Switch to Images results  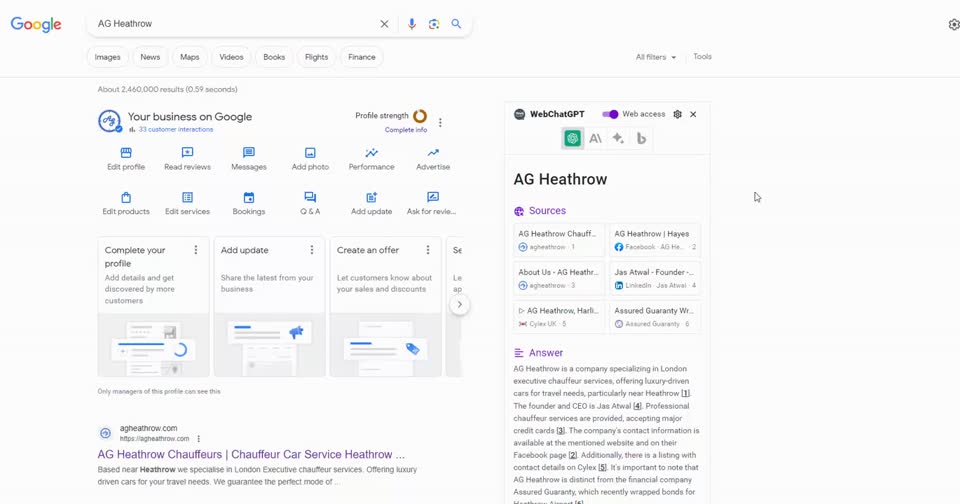[x=108, y=57]
